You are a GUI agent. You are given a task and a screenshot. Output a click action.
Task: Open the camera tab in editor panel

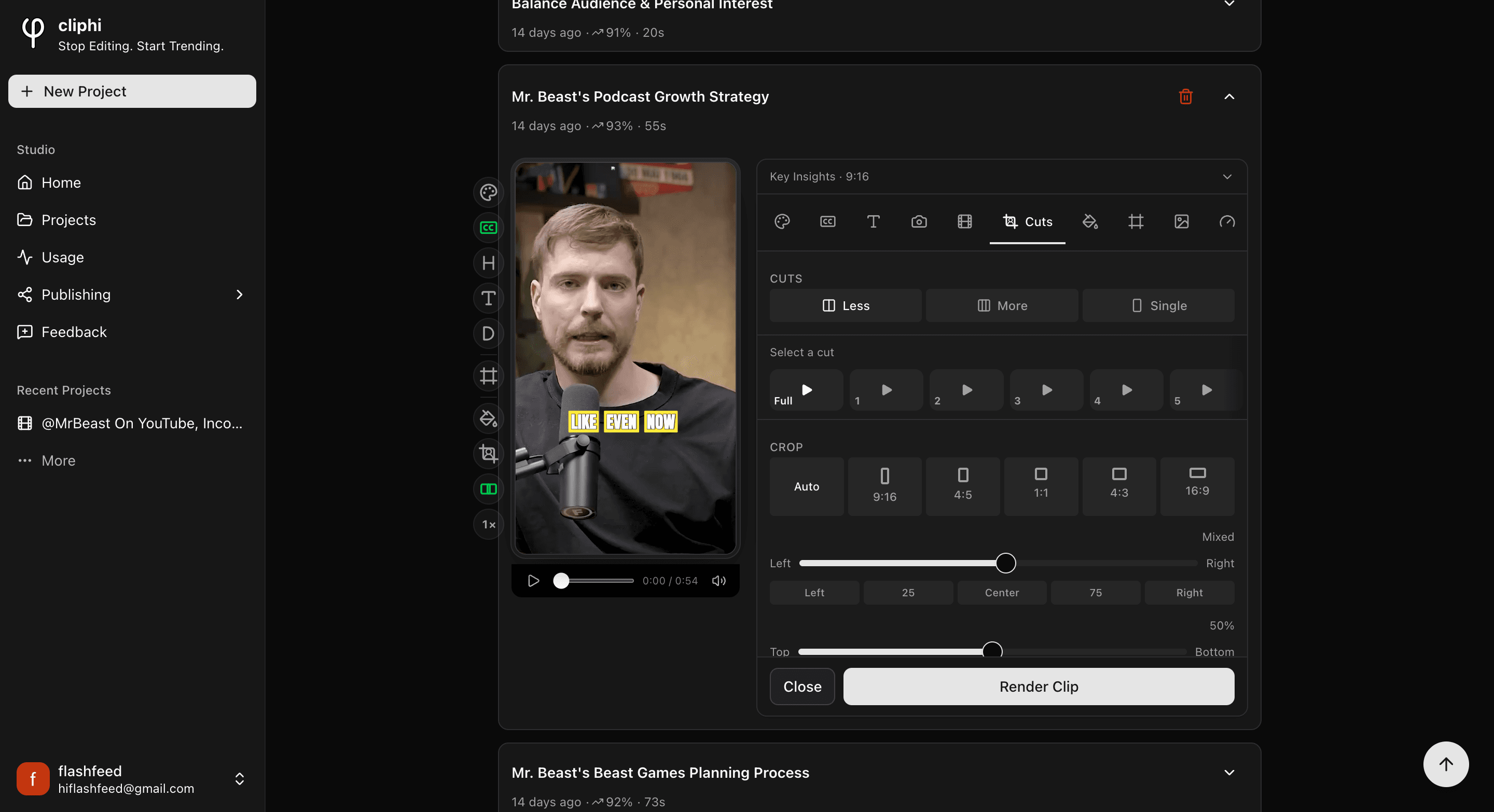pos(919,221)
